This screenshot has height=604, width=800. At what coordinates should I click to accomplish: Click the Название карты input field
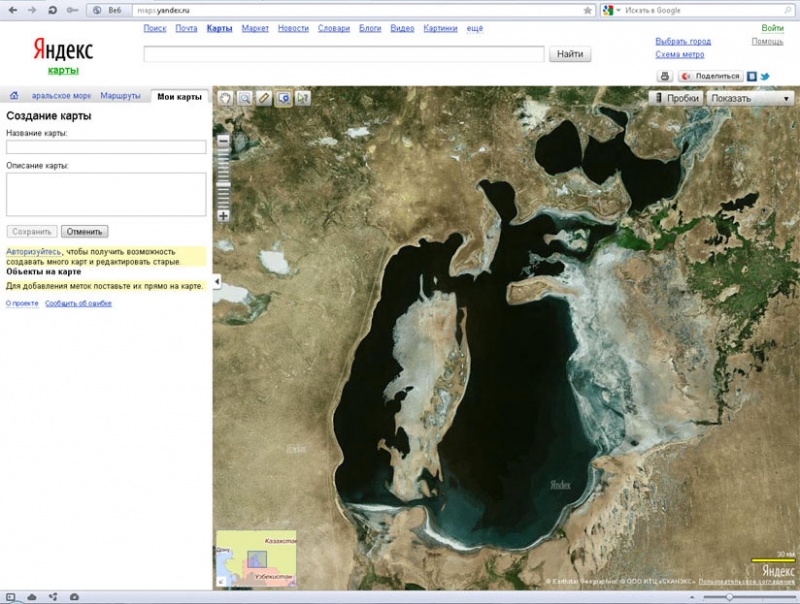pyautogui.click(x=106, y=147)
